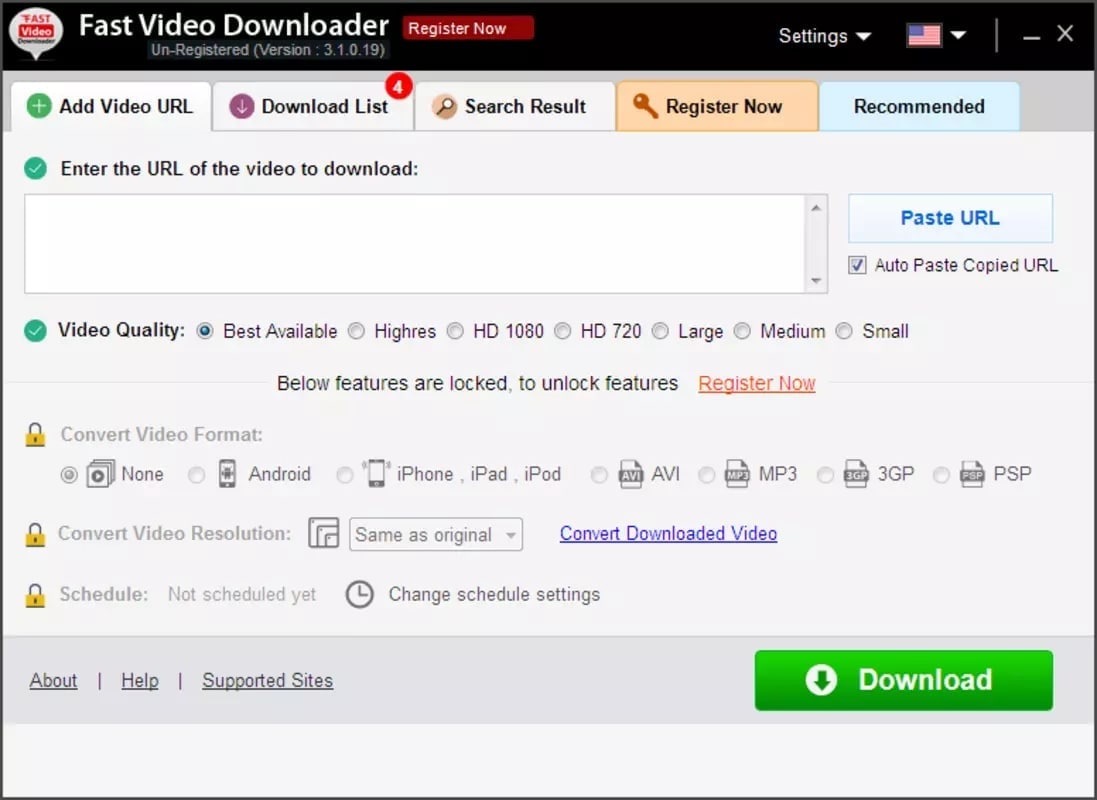The width and height of the screenshot is (1097, 800).
Task: Open the Settings dropdown menu
Action: click(x=824, y=36)
